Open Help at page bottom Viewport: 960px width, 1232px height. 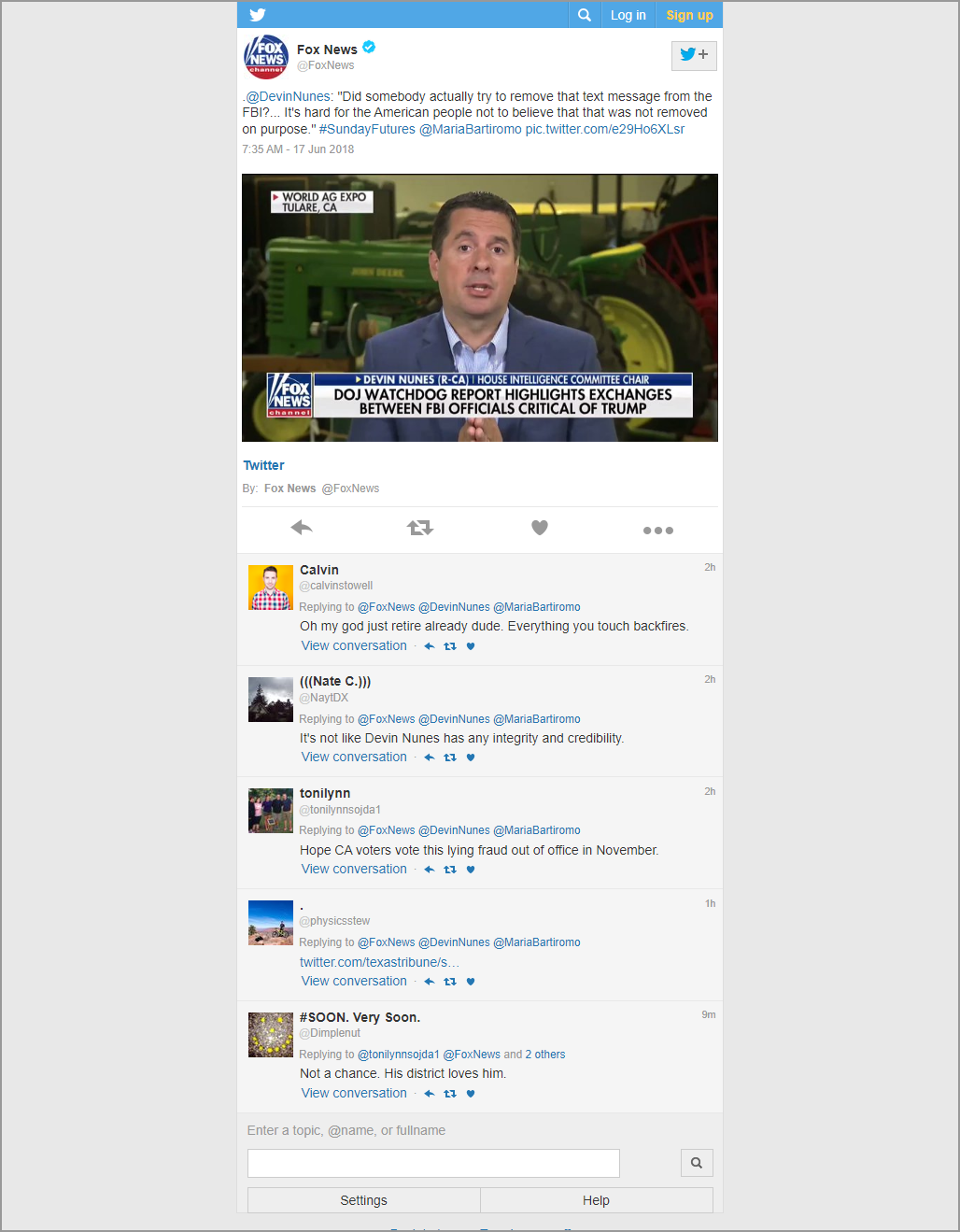tap(597, 1200)
